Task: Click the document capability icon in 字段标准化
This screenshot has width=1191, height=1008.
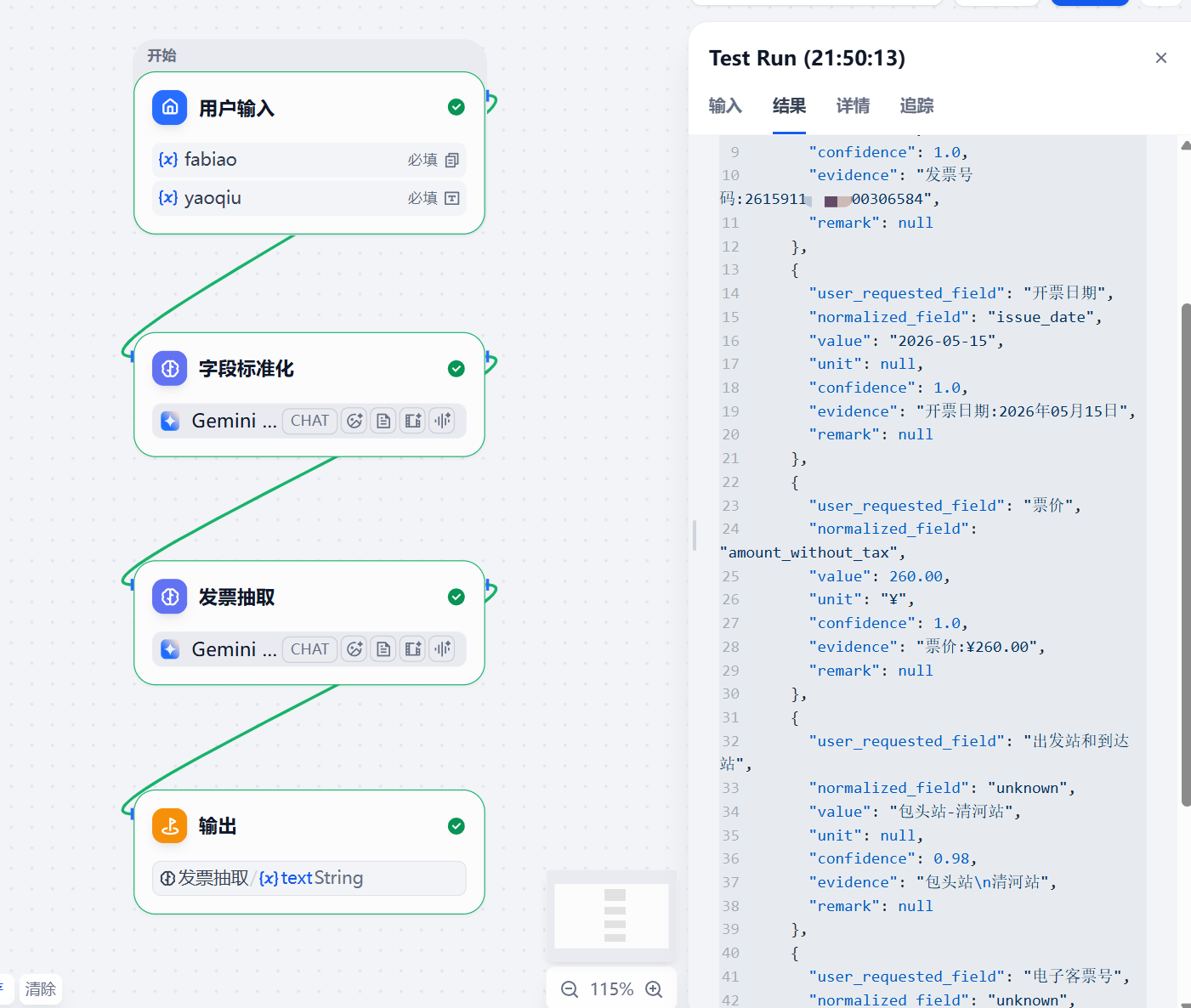Action: pos(384,421)
